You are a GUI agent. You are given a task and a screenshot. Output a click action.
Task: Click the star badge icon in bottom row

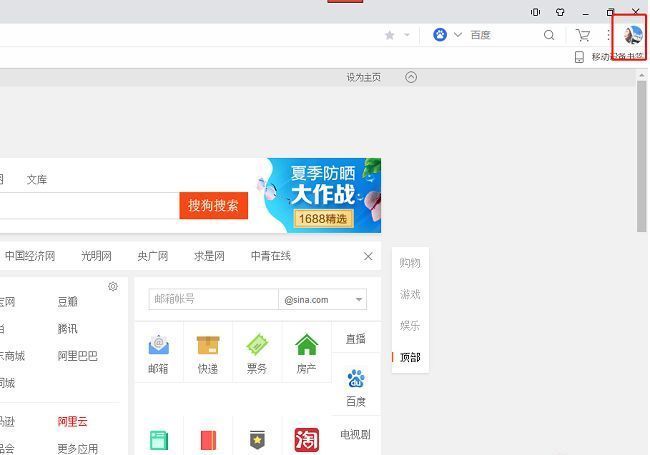[257, 440]
